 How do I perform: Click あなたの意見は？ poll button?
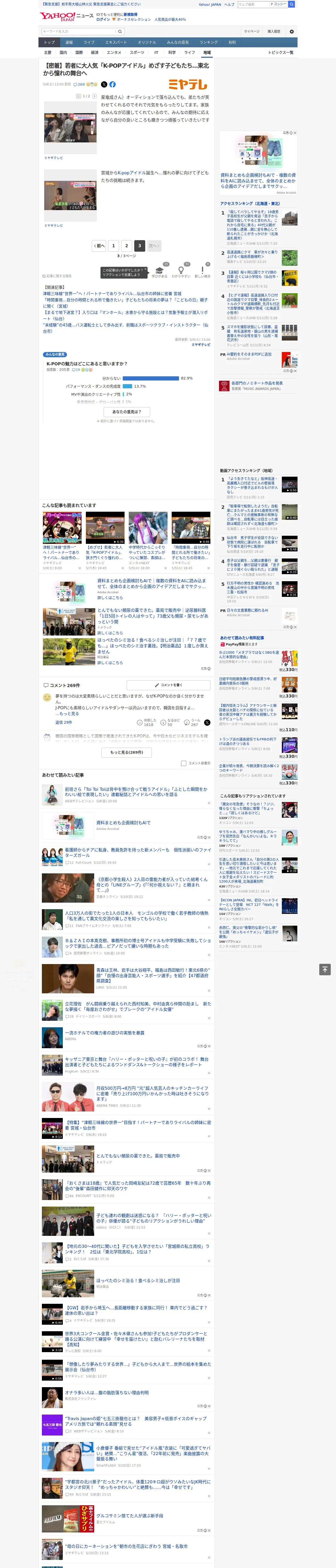coord(127,412)
